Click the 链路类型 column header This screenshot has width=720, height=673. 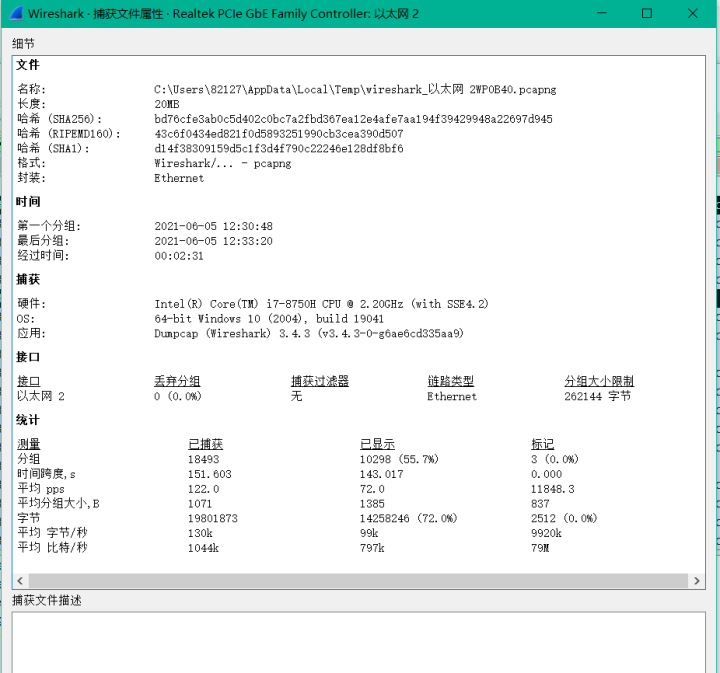pos(450,381)
